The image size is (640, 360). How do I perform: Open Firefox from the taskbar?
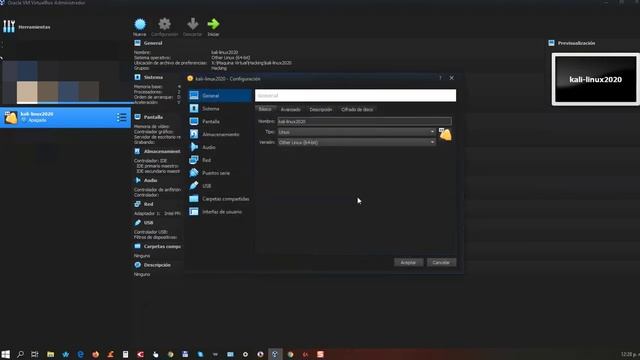click(96, 354)
